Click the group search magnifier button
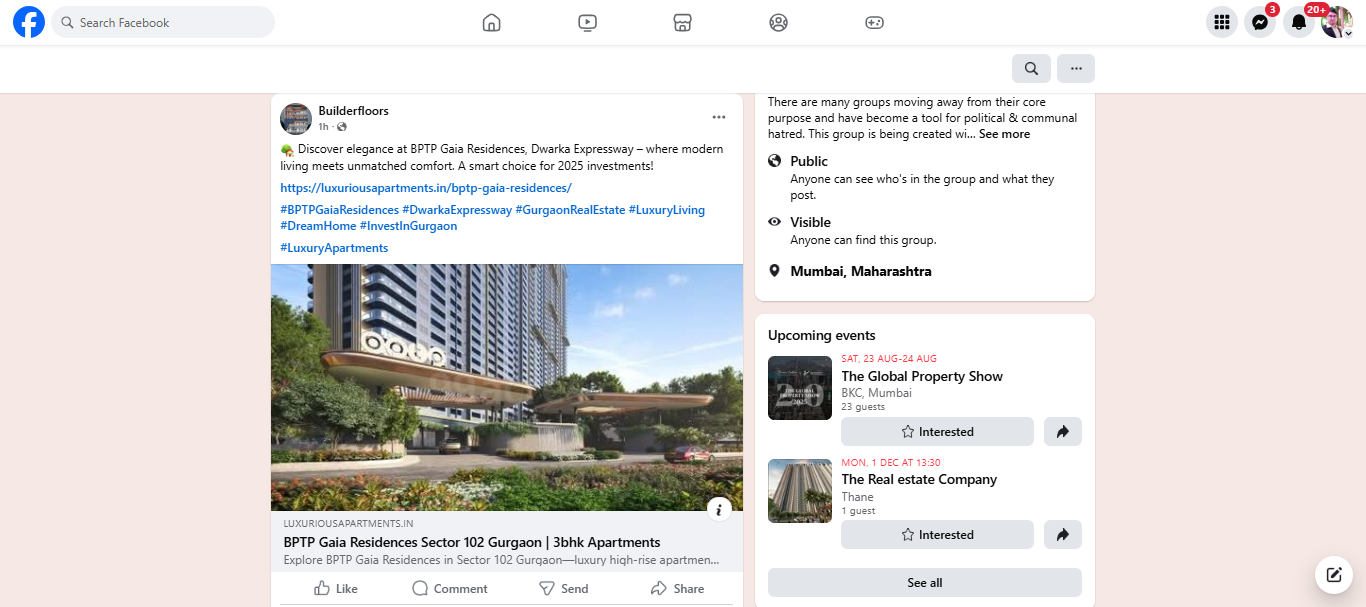Image resolution: width=1366 pixels, height=607 pixels. click(x=1031, y=68)
